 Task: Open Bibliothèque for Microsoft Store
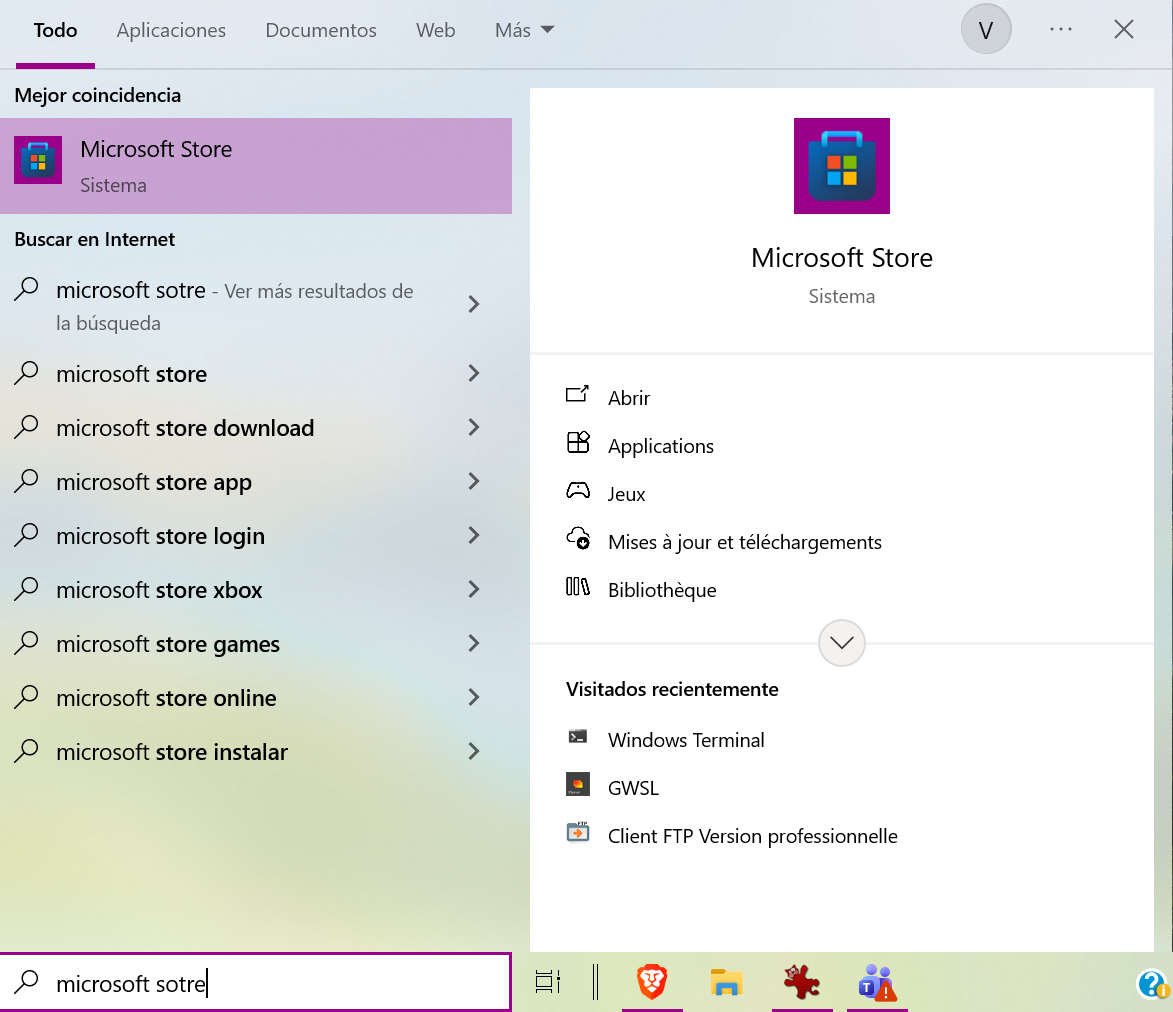click(x=662, y=590)
